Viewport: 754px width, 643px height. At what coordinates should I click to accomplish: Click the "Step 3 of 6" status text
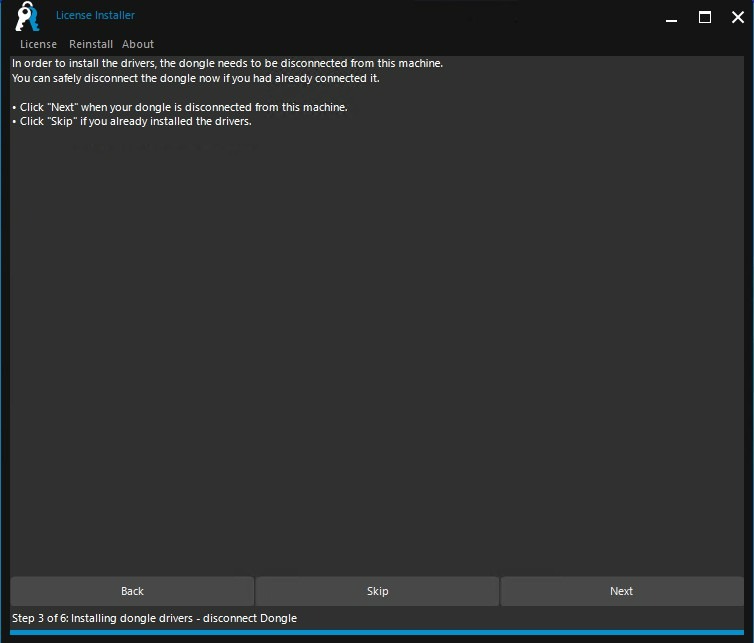tap(154, 618)
